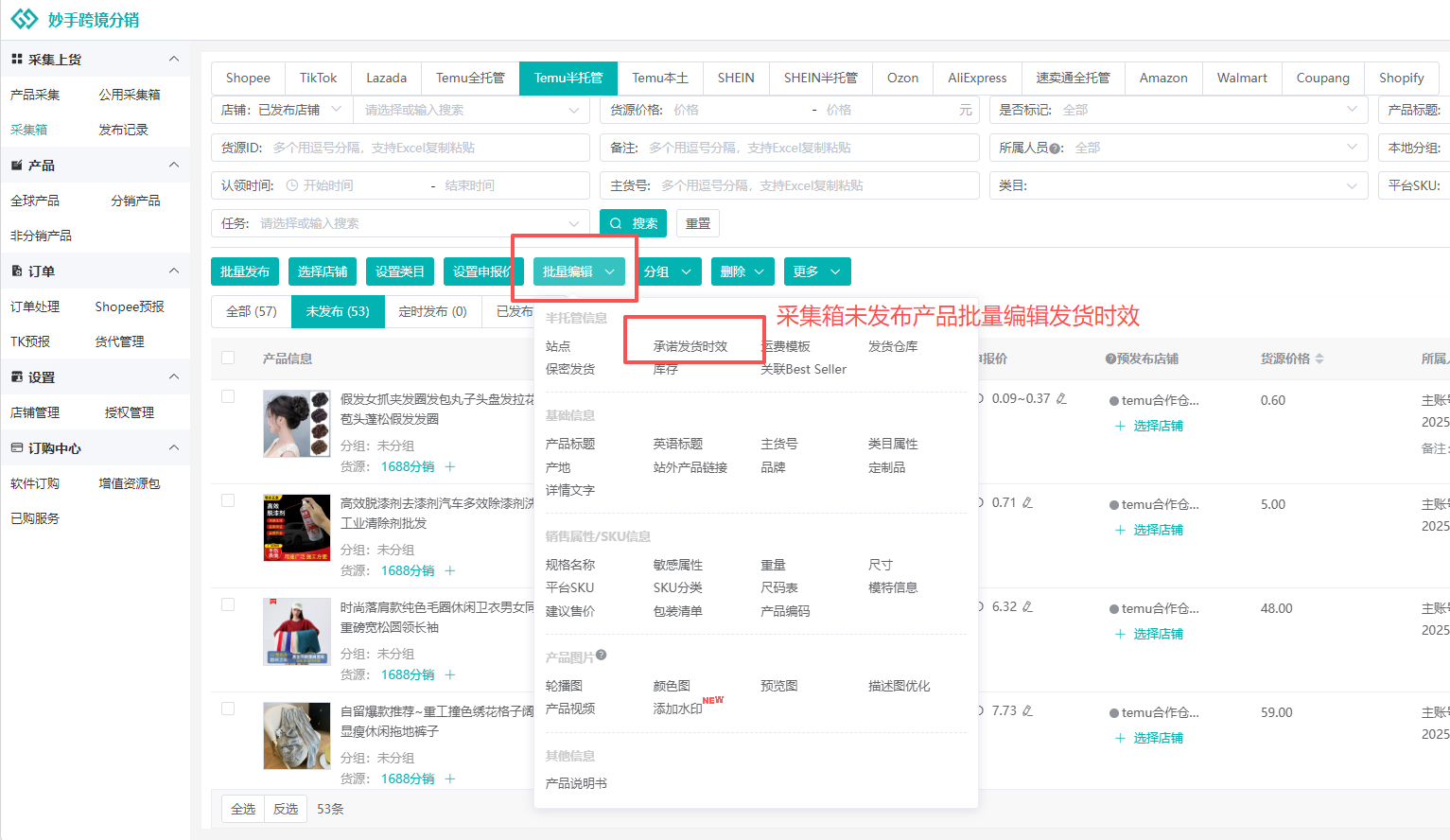Click the magnifier search button
The image size is (1450, 840).
click(x=633, y=223)
